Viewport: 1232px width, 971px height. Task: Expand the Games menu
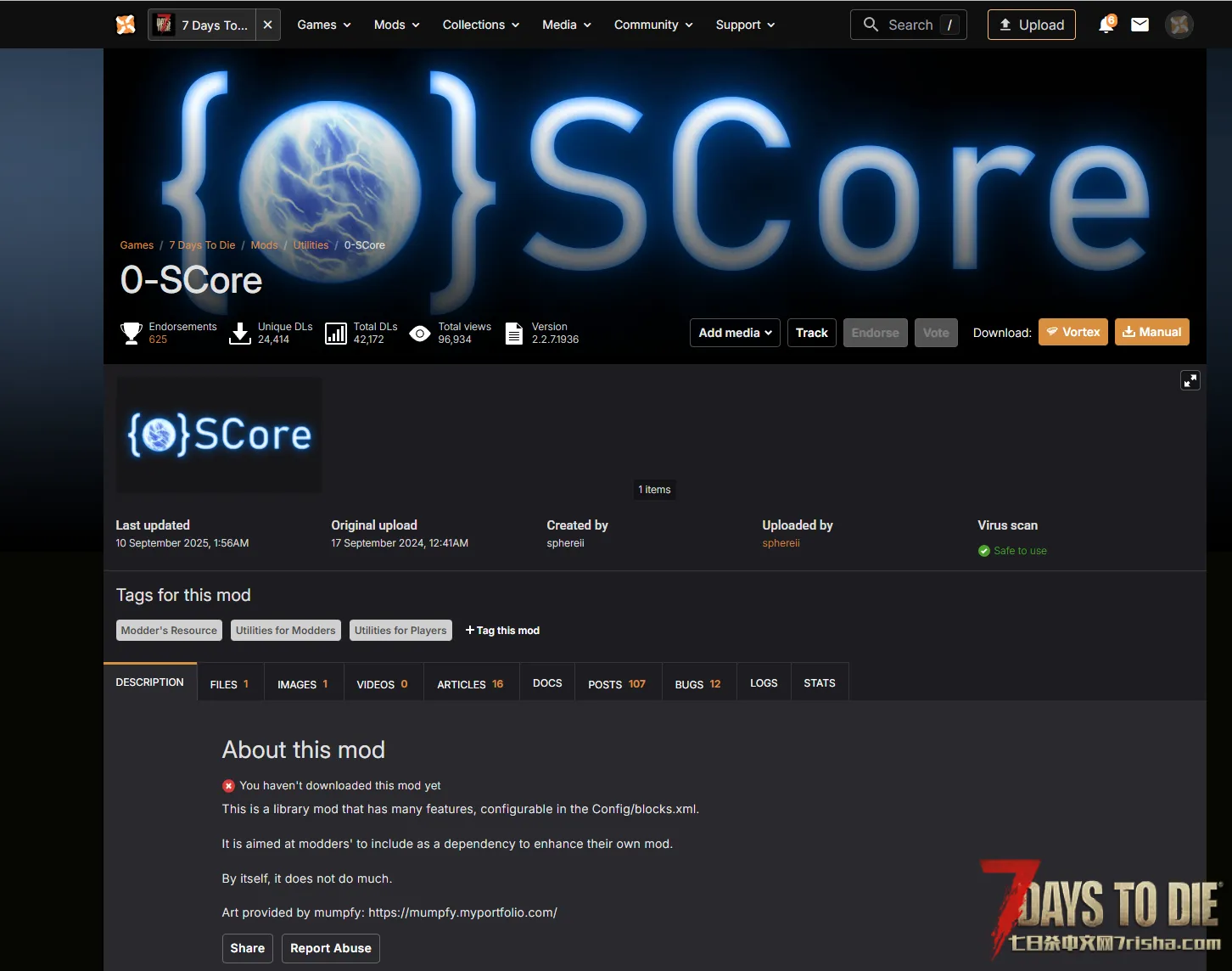tap(324, 25)
